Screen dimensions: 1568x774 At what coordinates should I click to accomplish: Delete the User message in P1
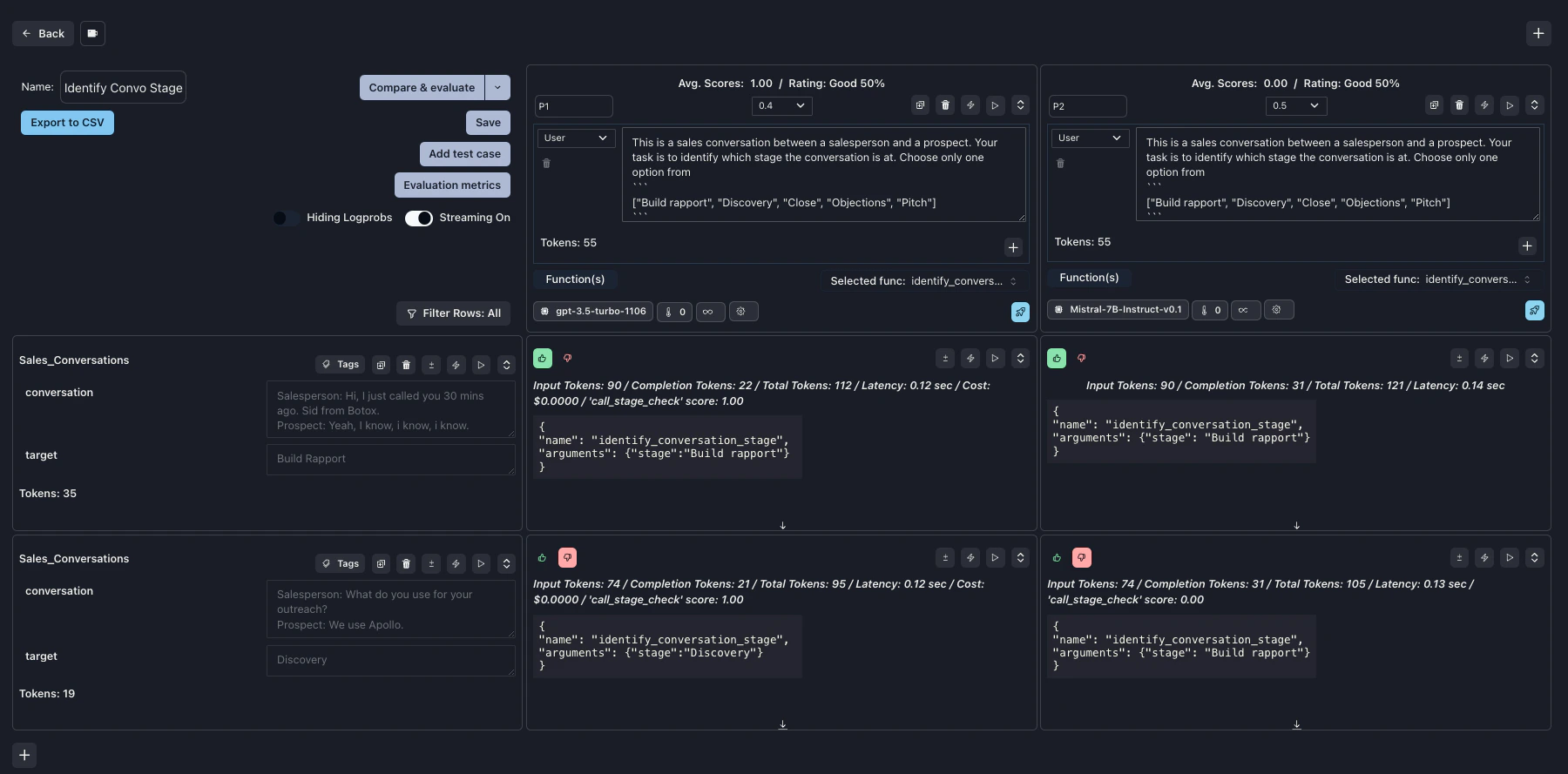tap(546, 163)
